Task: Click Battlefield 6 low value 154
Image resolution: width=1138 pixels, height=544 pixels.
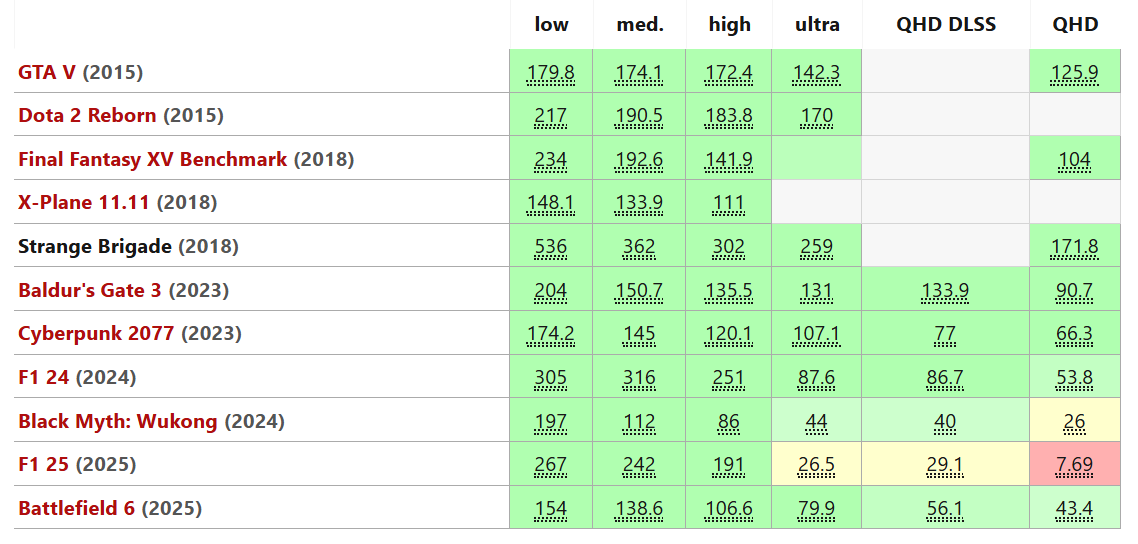Action: (552, 509)
